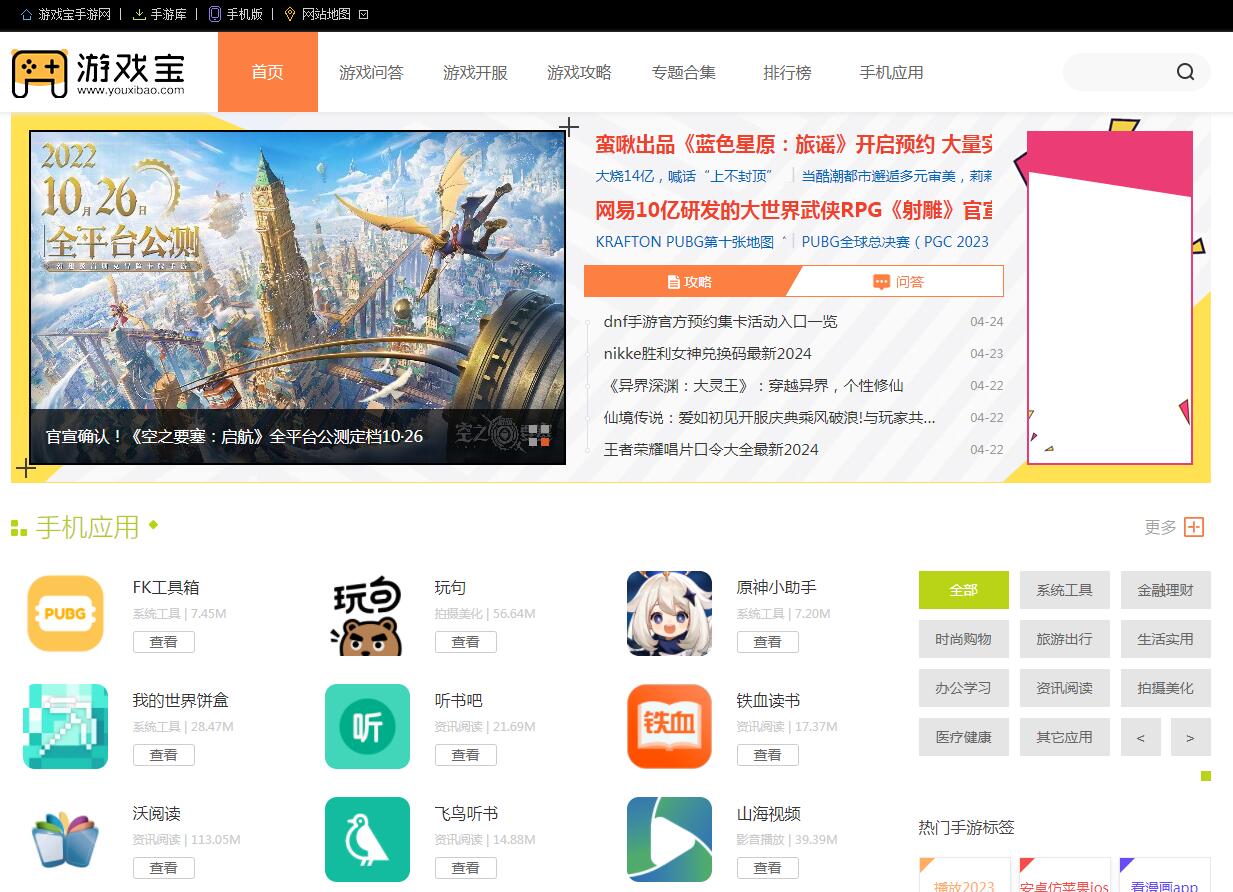Open 蛮啾出品《蓝色星原：旅谣》headline
Image resolution: width=1233 pixels, height=892 pixels.
[x=793, y=144]
